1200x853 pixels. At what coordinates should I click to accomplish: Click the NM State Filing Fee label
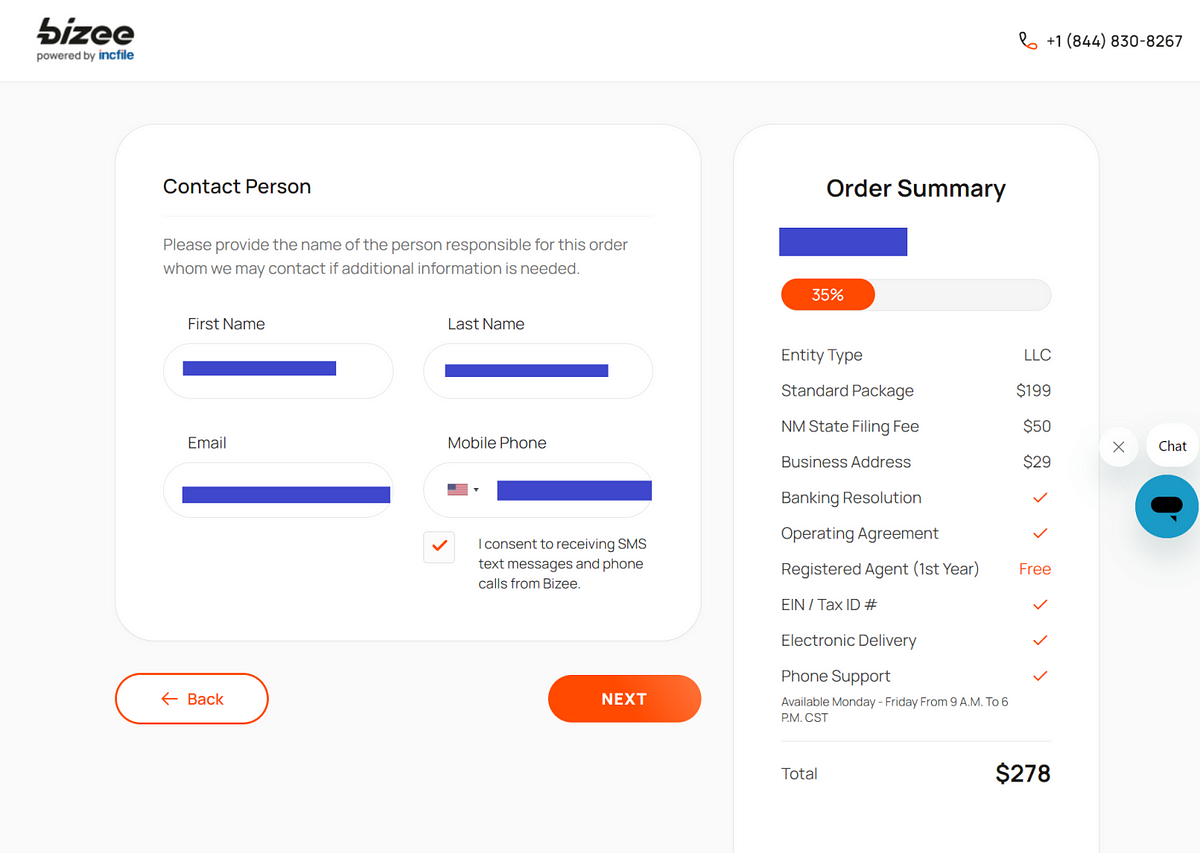tap(850, 426)
